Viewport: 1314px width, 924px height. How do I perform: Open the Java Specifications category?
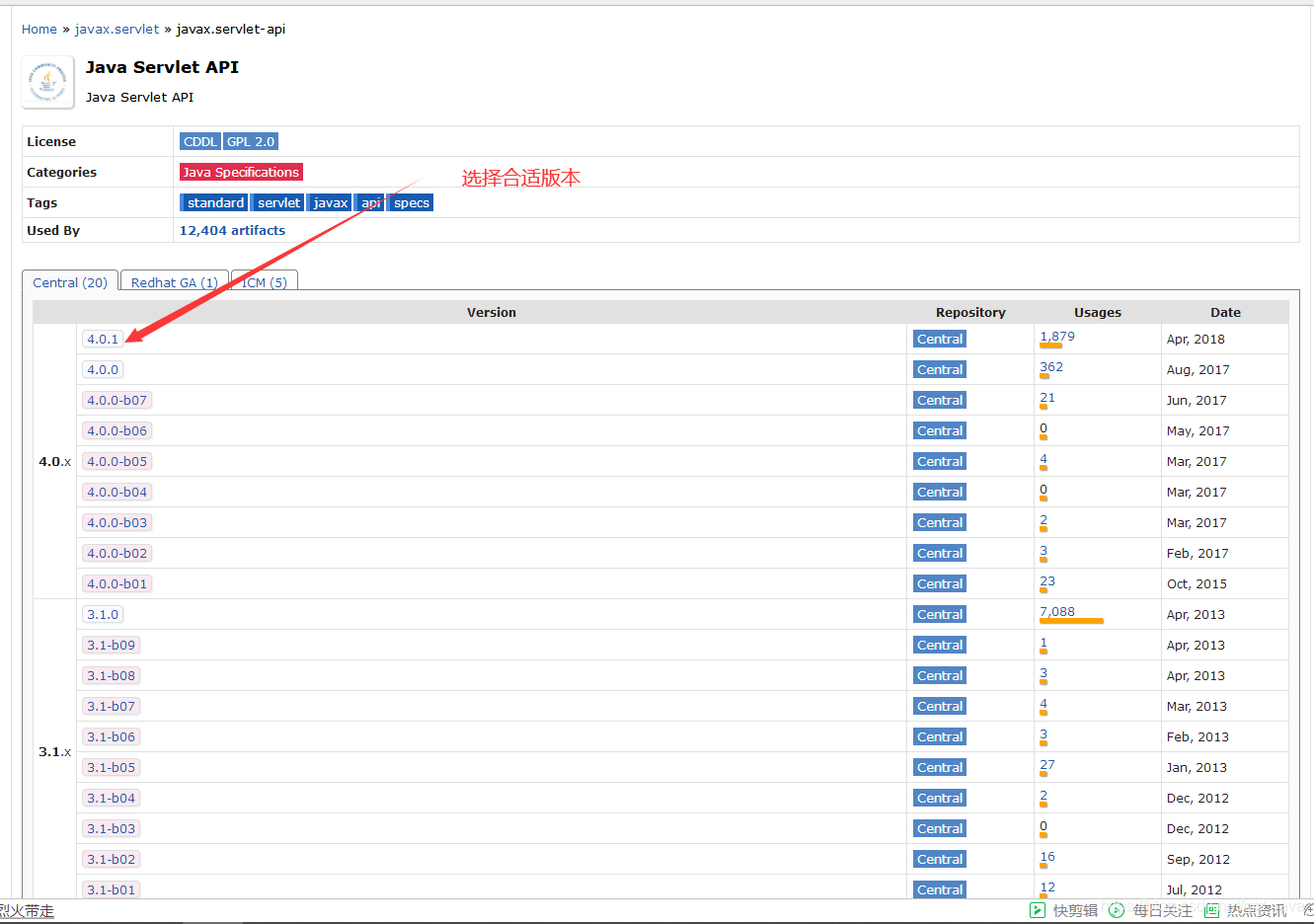click(241, 172)
